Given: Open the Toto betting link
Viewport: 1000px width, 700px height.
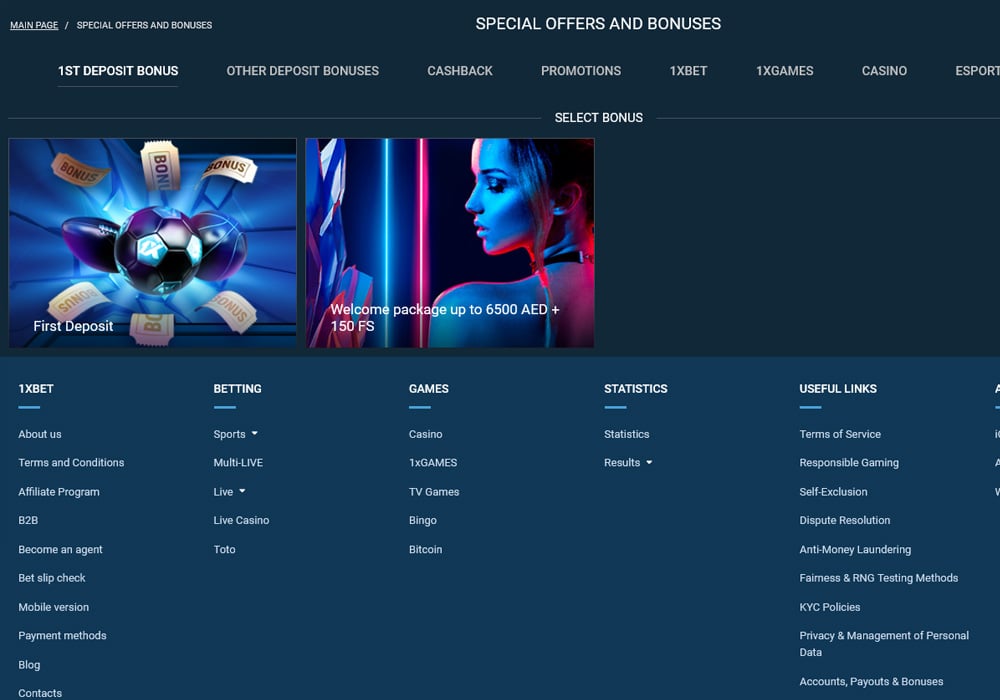Looking at the screenshot, I should coord(224,550).
